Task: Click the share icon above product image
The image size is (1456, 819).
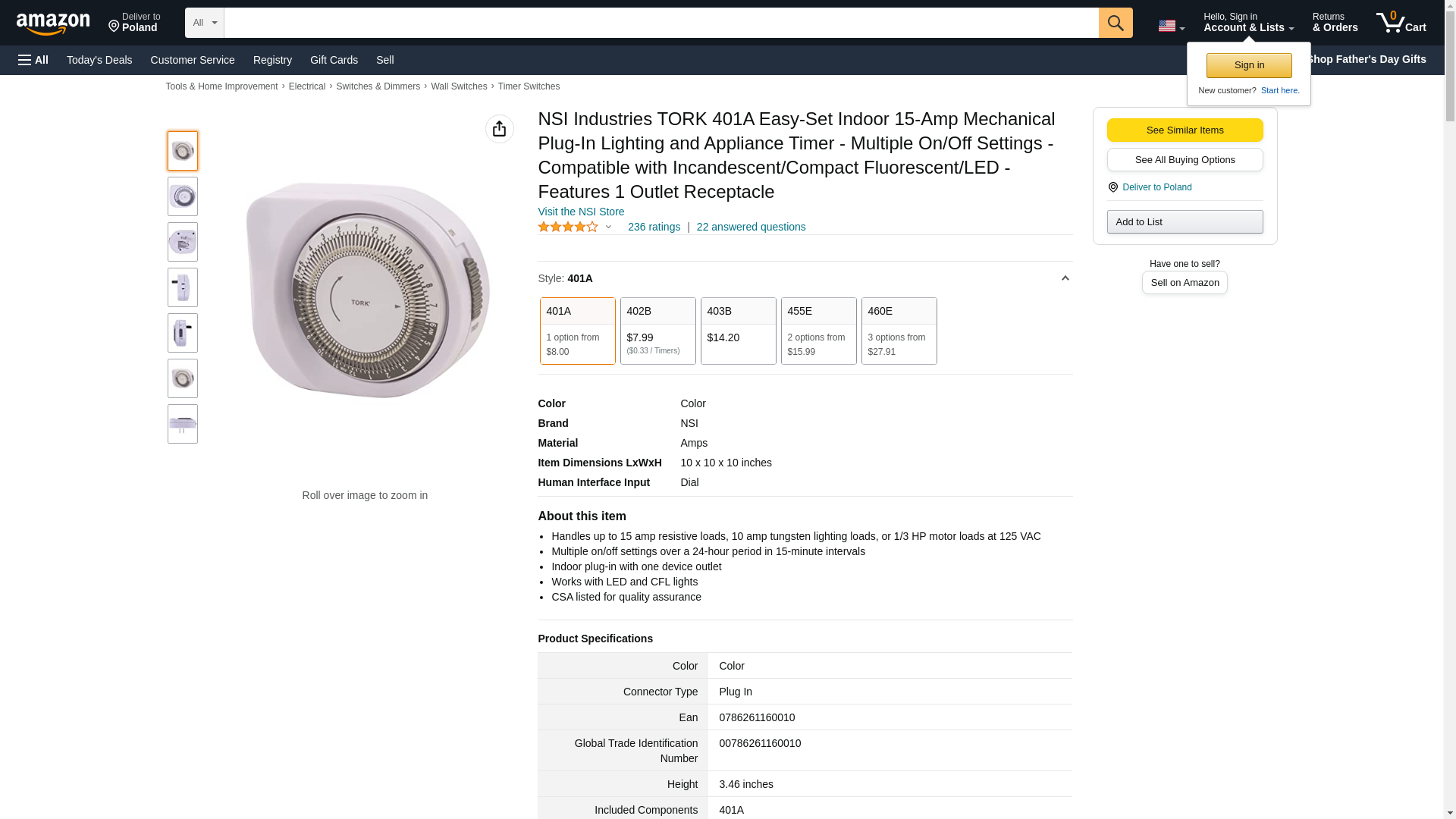Action: click(499, 129)
